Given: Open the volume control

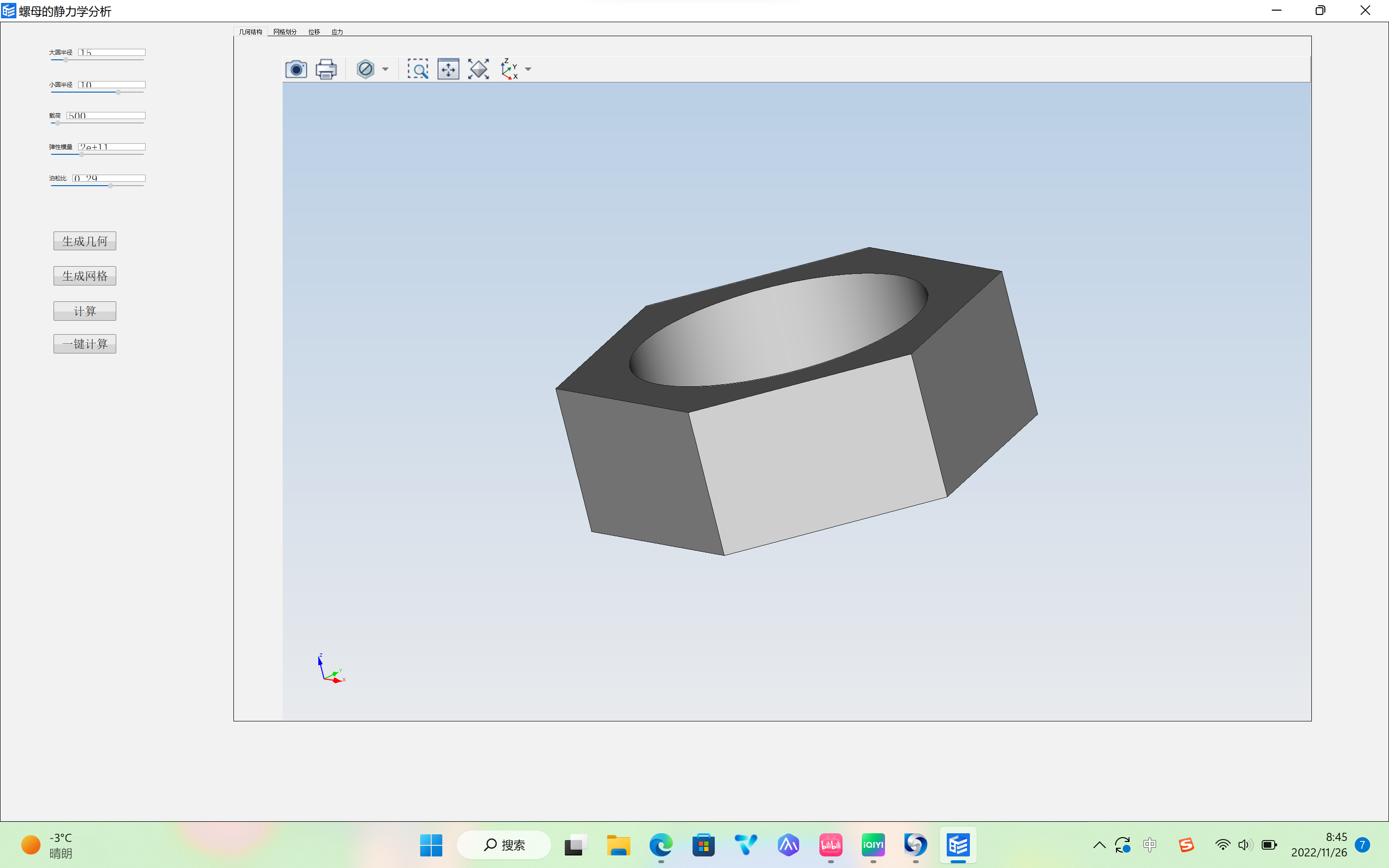Looking at the screenshot, I should (1244, 845).
